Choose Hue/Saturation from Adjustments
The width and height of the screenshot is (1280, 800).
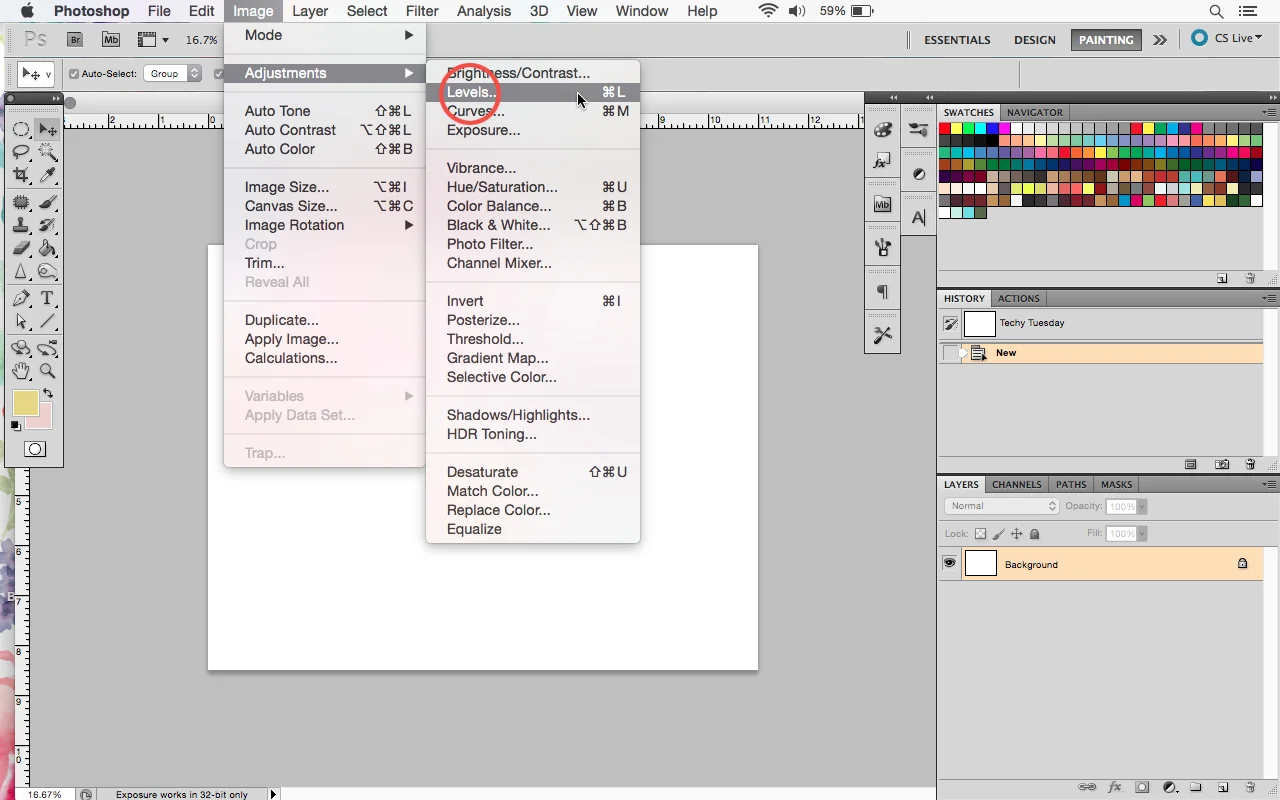pyautogui.click(x=533, y=187)
